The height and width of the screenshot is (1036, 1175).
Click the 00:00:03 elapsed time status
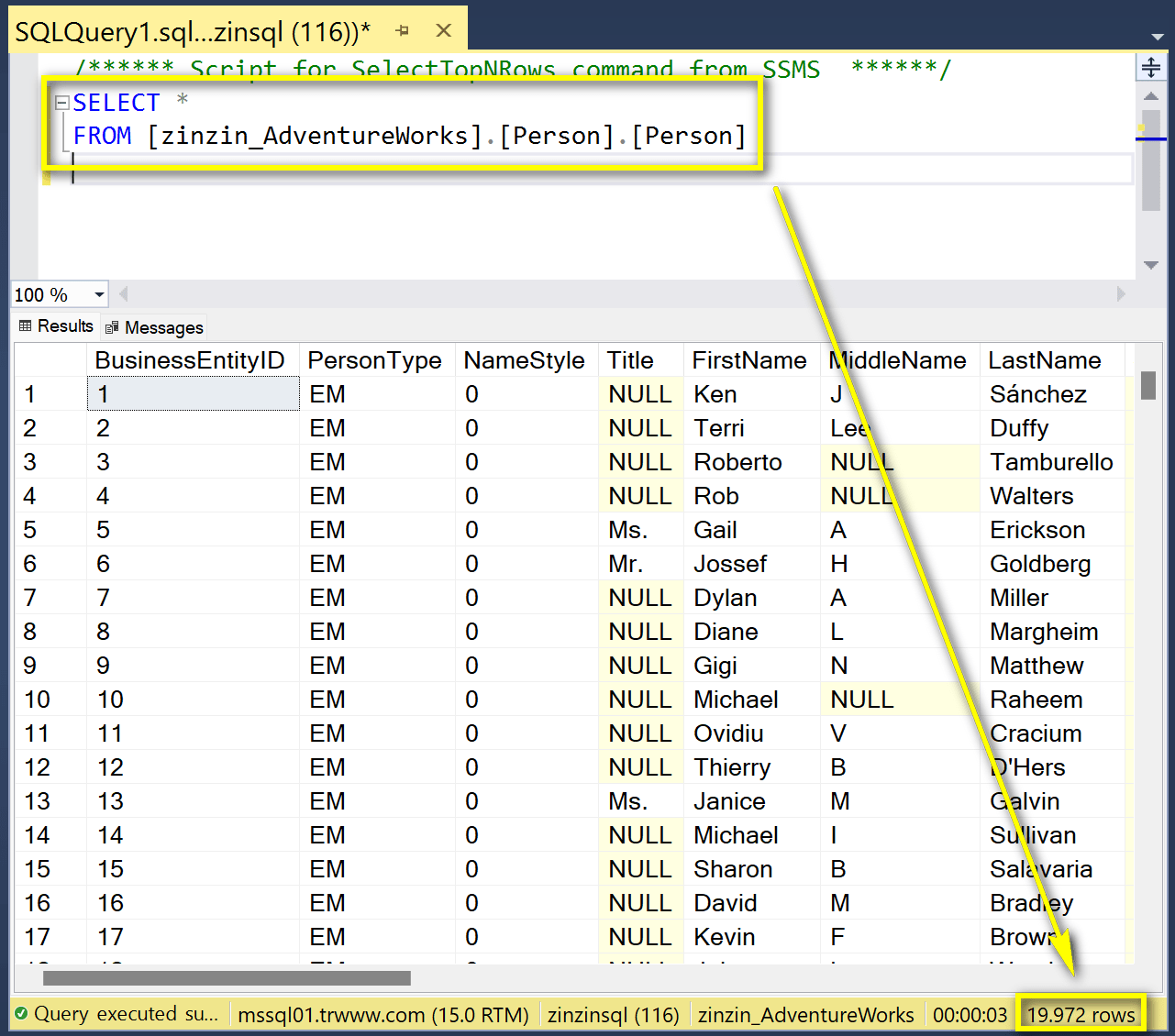click(970, 1015)
